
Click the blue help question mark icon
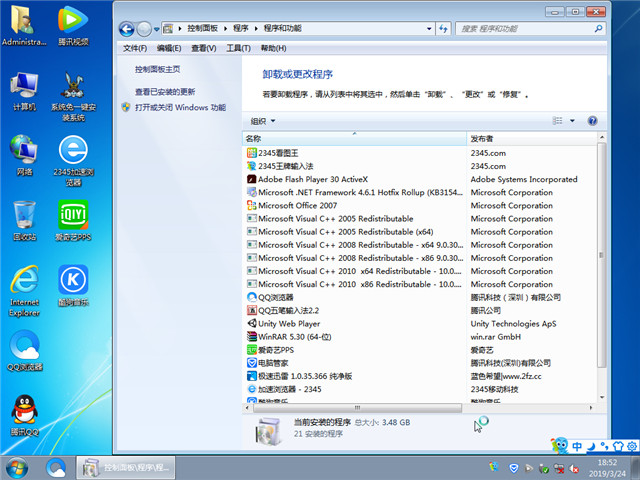pyautogui.click(x=592, y=120)
